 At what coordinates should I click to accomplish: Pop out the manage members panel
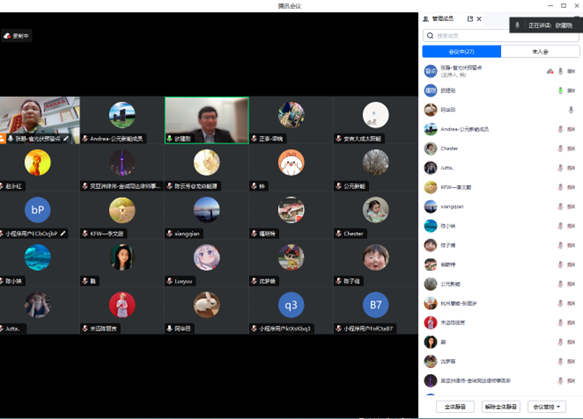pyautogui.click(x=470, y=19)
